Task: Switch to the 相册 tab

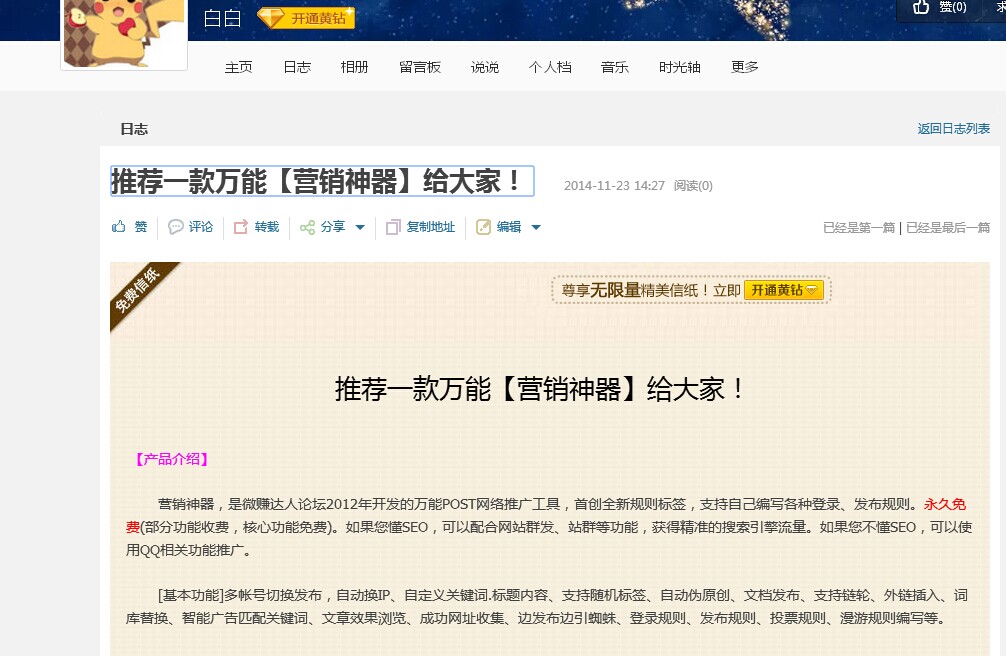Action: coord(354,67)
